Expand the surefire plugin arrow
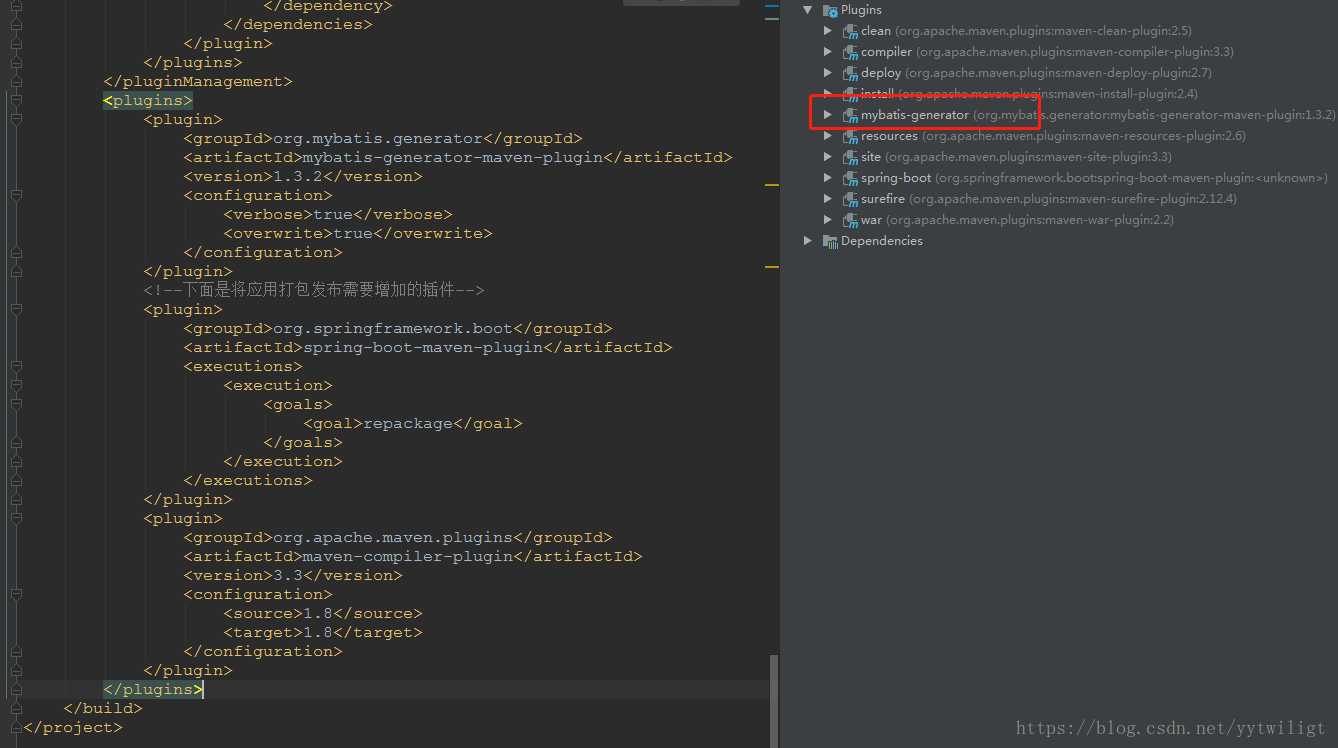 point(827,199)
